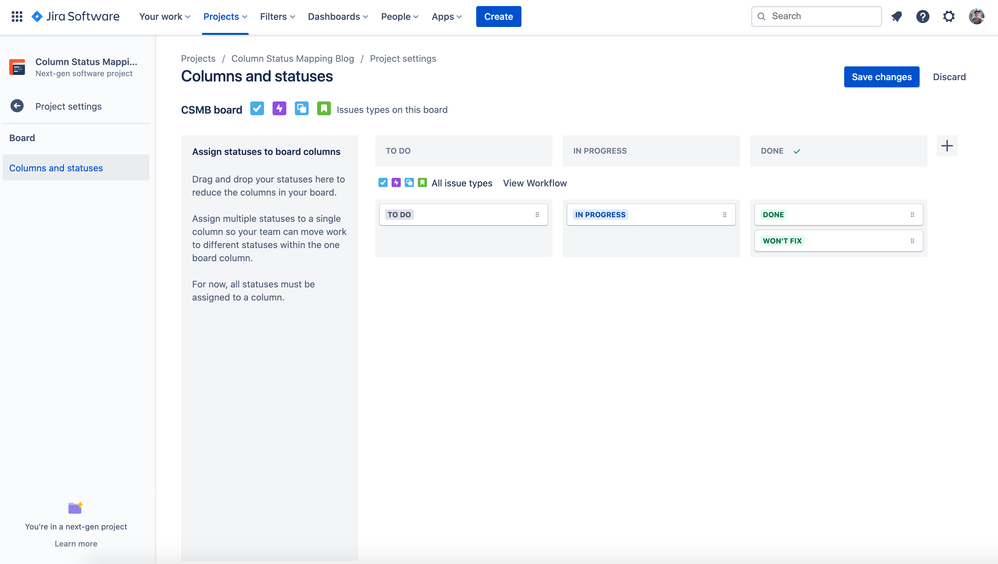Open the View Workflow link

coord(535,183)
